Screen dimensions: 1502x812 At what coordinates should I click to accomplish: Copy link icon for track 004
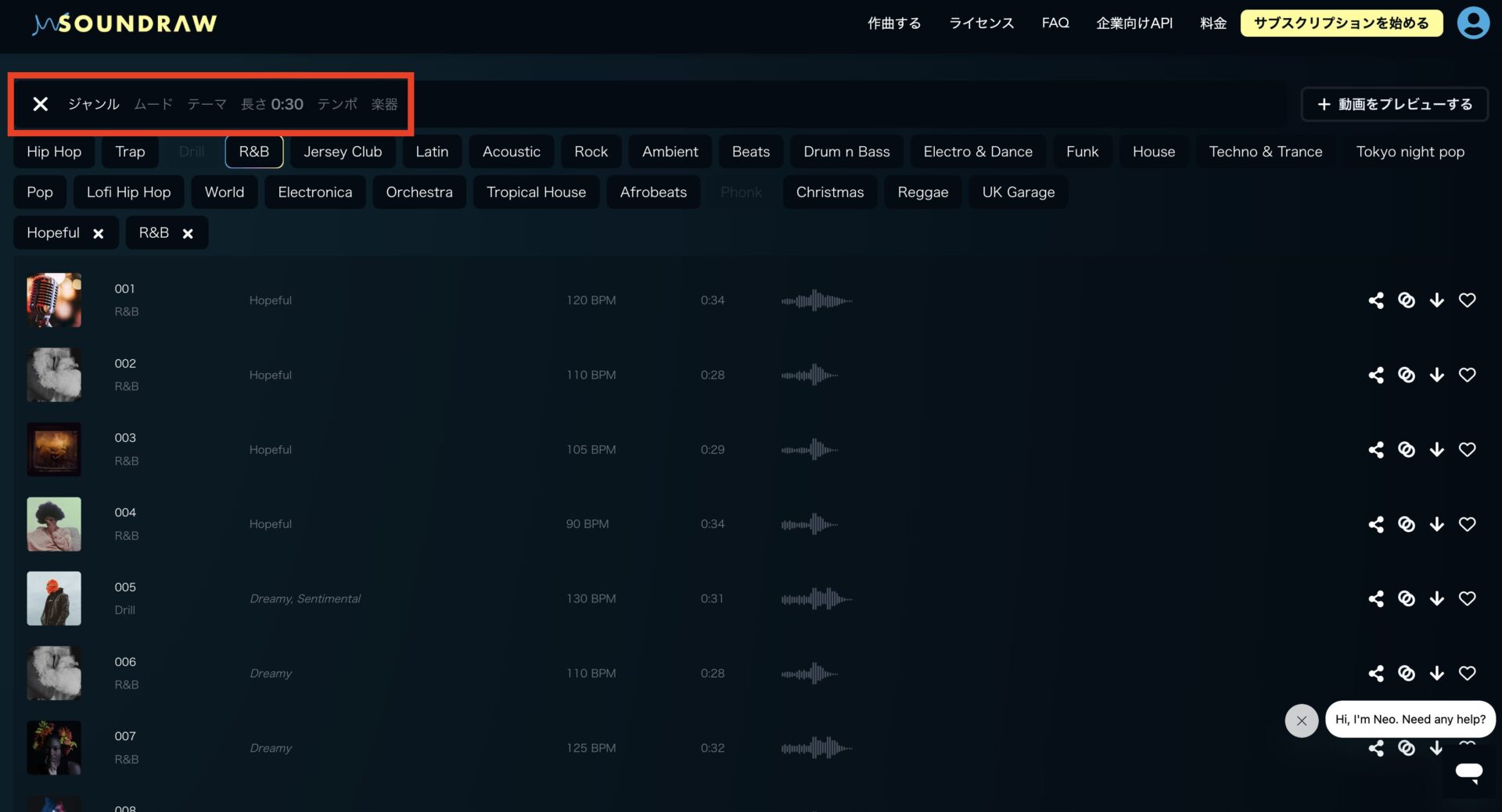[1406, 524]
